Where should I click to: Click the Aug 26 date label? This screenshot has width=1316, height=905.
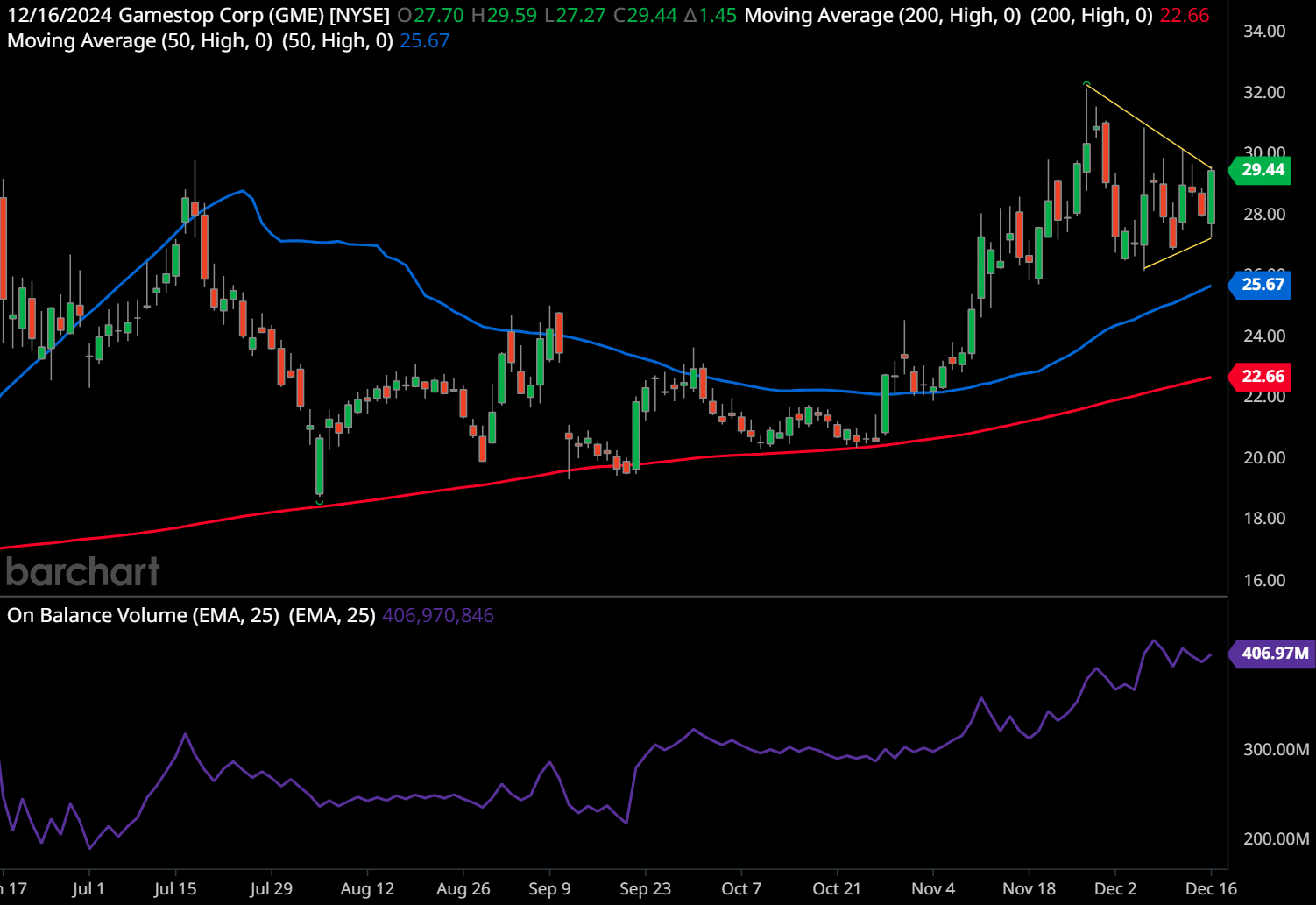click(x=463, y=888)
